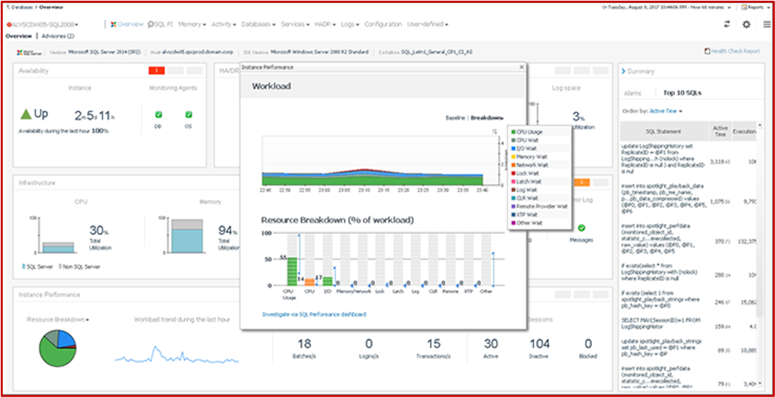Close the Instance Performance popup

point(521,67)
